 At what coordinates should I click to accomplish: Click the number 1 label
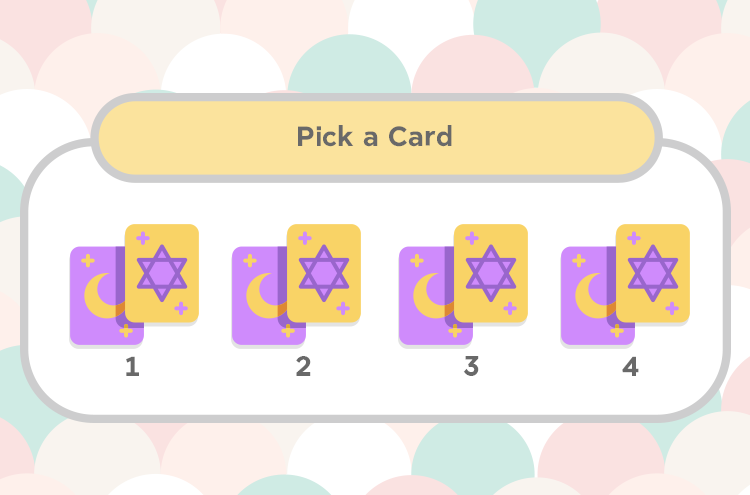click(132, 367)
